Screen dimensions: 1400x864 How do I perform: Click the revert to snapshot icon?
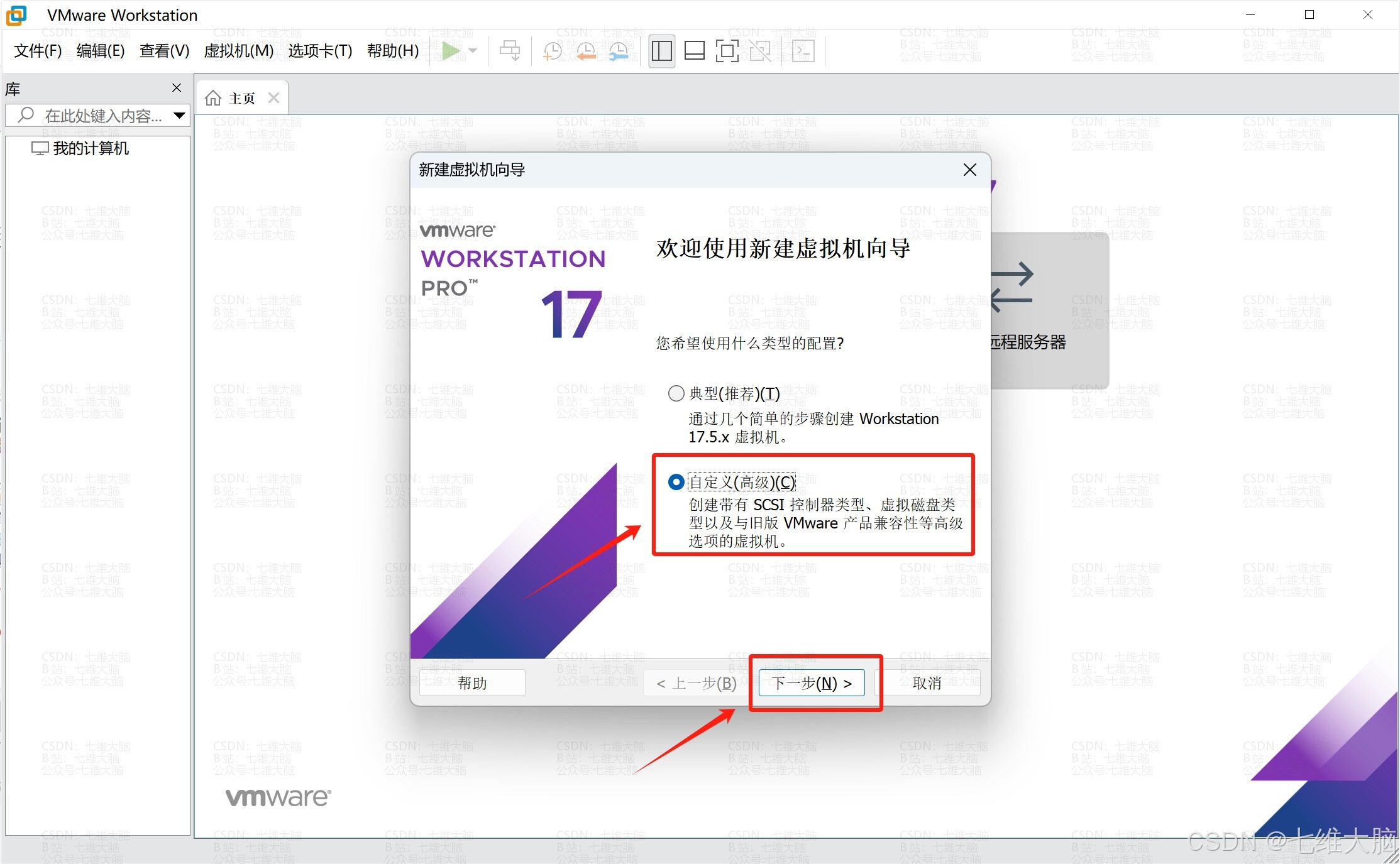click(586, 51)
